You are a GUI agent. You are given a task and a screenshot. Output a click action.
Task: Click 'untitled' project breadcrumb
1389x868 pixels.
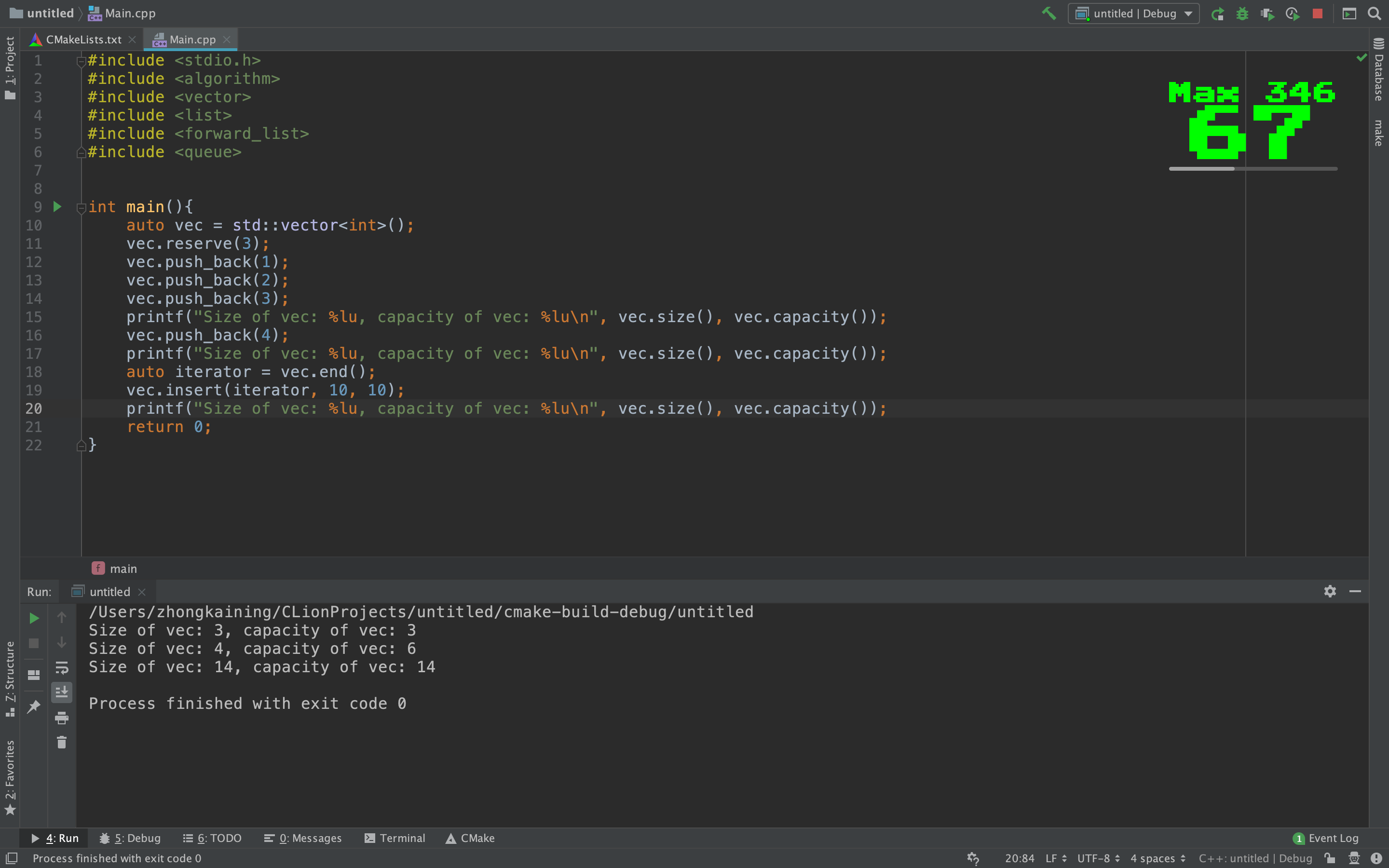coord(42,13)
